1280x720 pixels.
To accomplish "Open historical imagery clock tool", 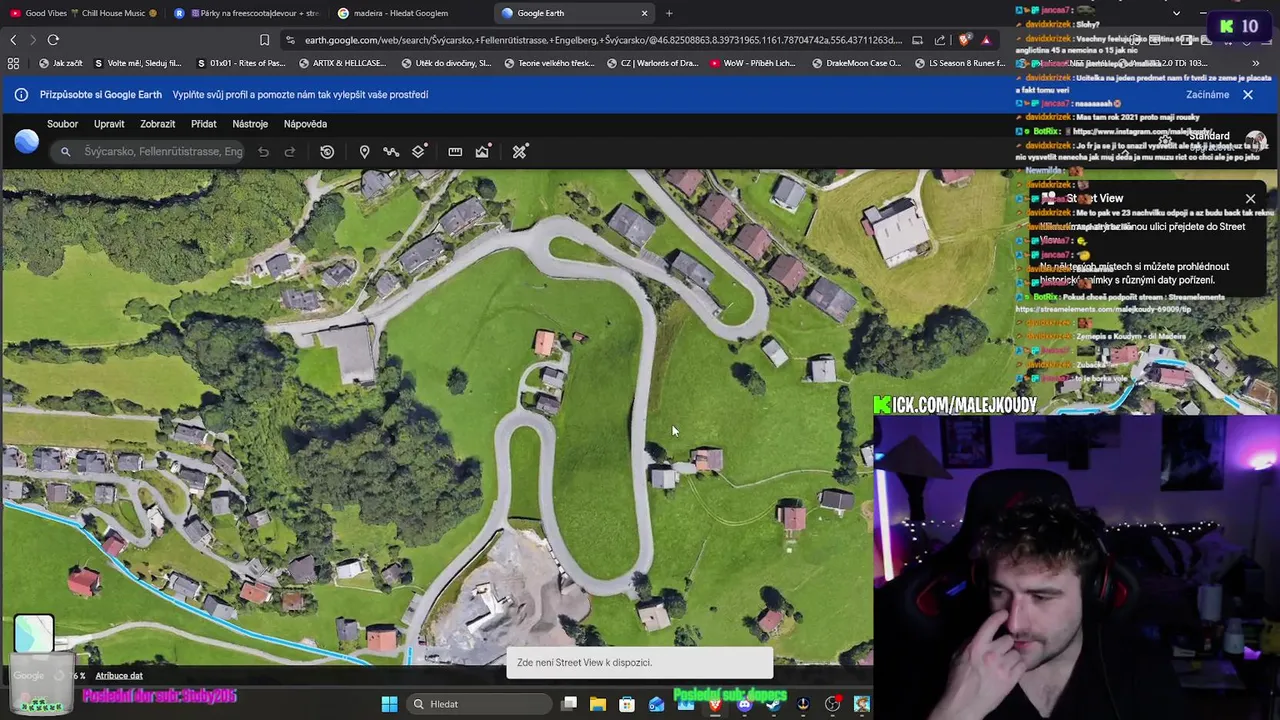I will coord(327,152).
